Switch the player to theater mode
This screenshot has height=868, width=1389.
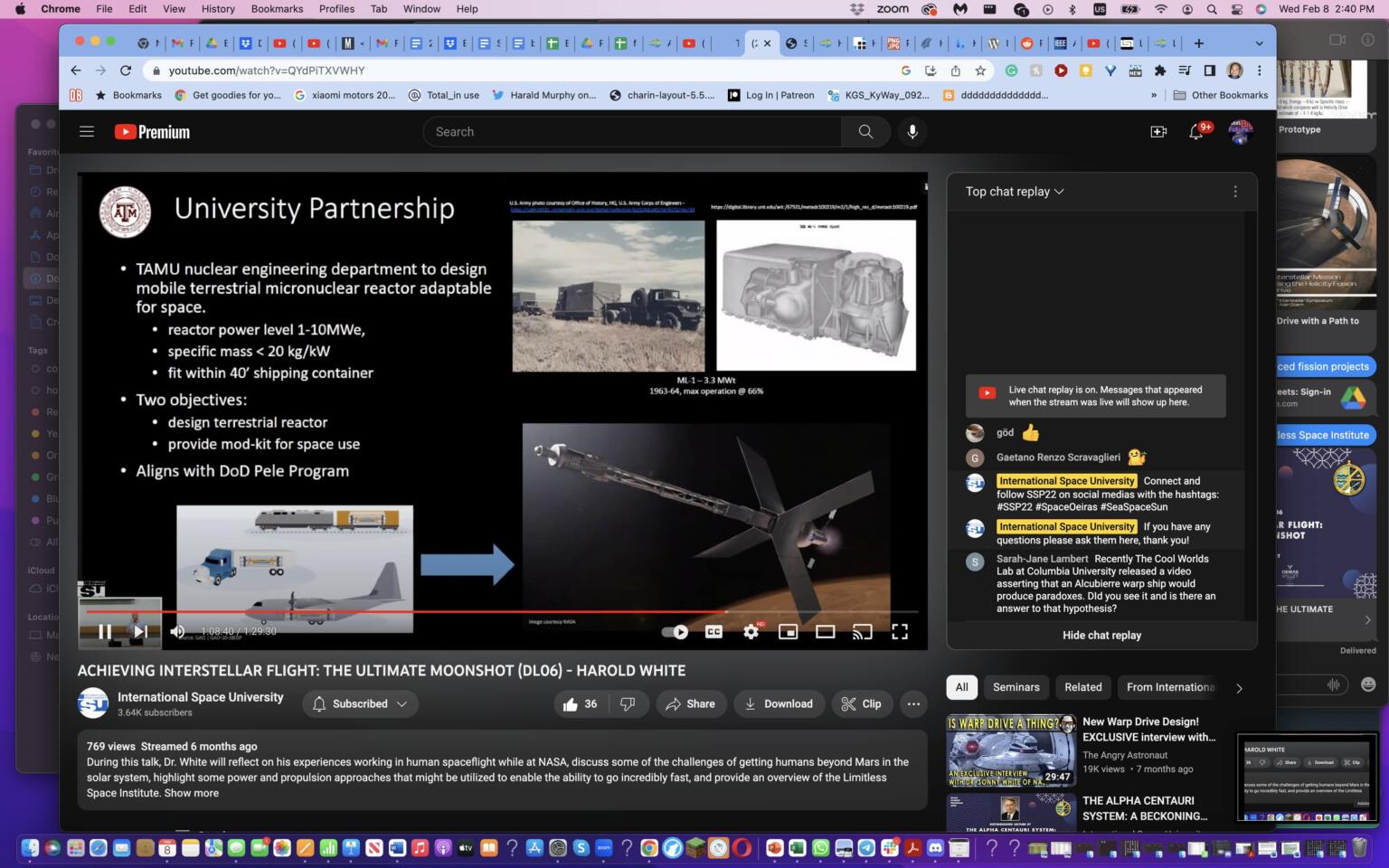[825, 632]
